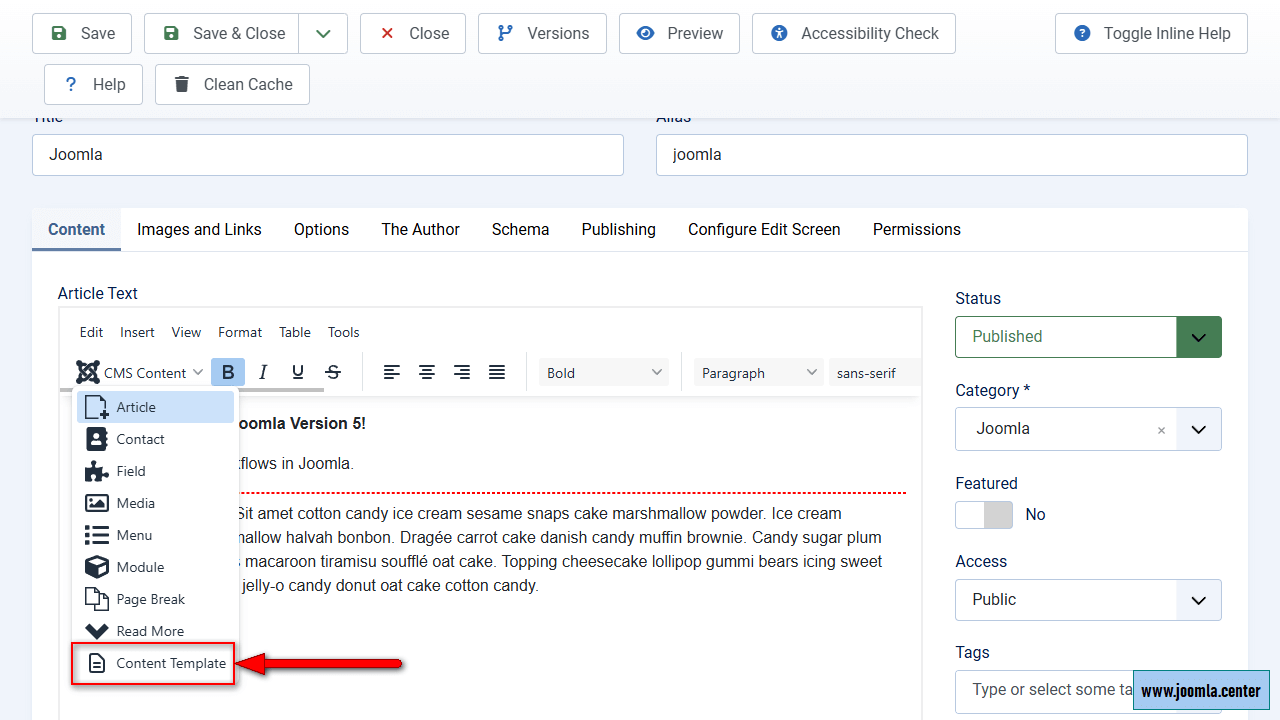This screenshot has height=720, width=1280.
Task: Center align text in editor
Action: 427,373
